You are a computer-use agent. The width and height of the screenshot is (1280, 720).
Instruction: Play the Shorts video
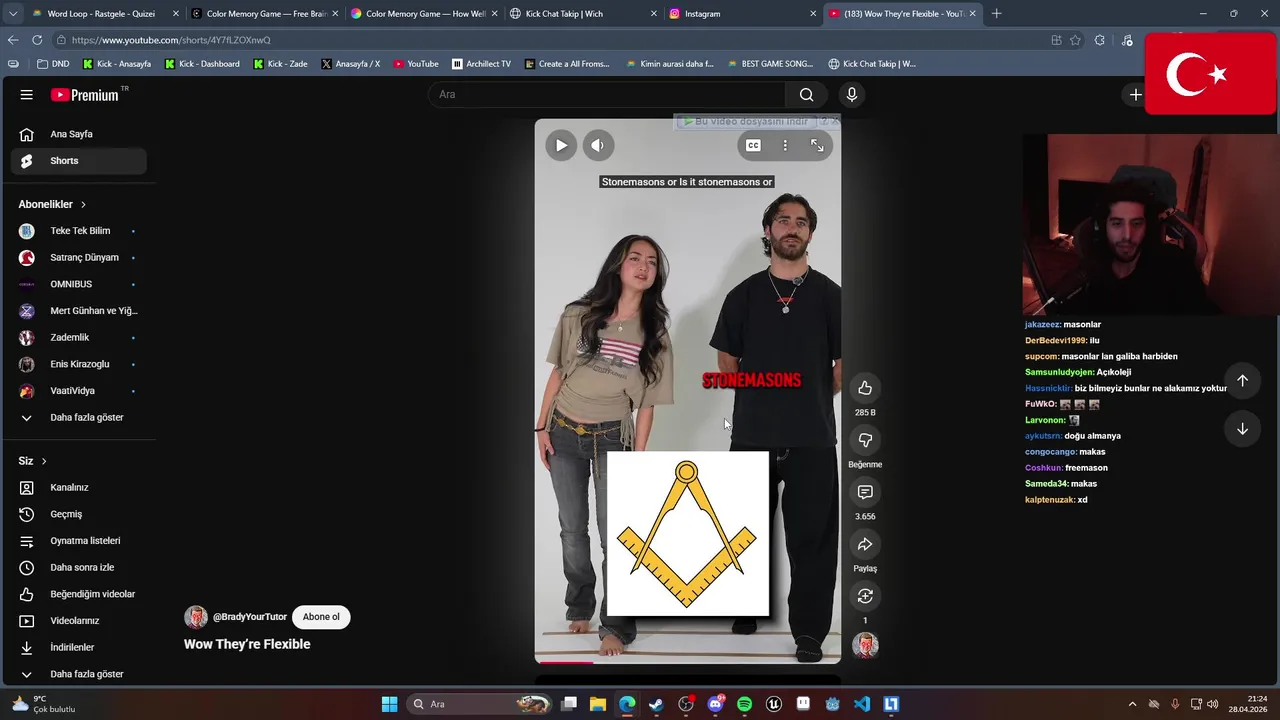click(561, 145)
